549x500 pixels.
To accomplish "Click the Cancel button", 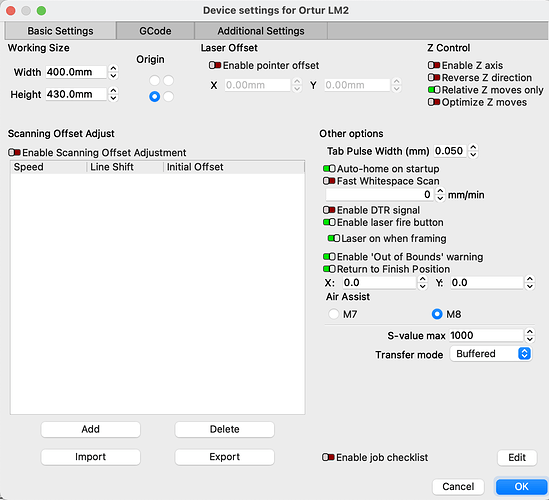I will 458,487.
